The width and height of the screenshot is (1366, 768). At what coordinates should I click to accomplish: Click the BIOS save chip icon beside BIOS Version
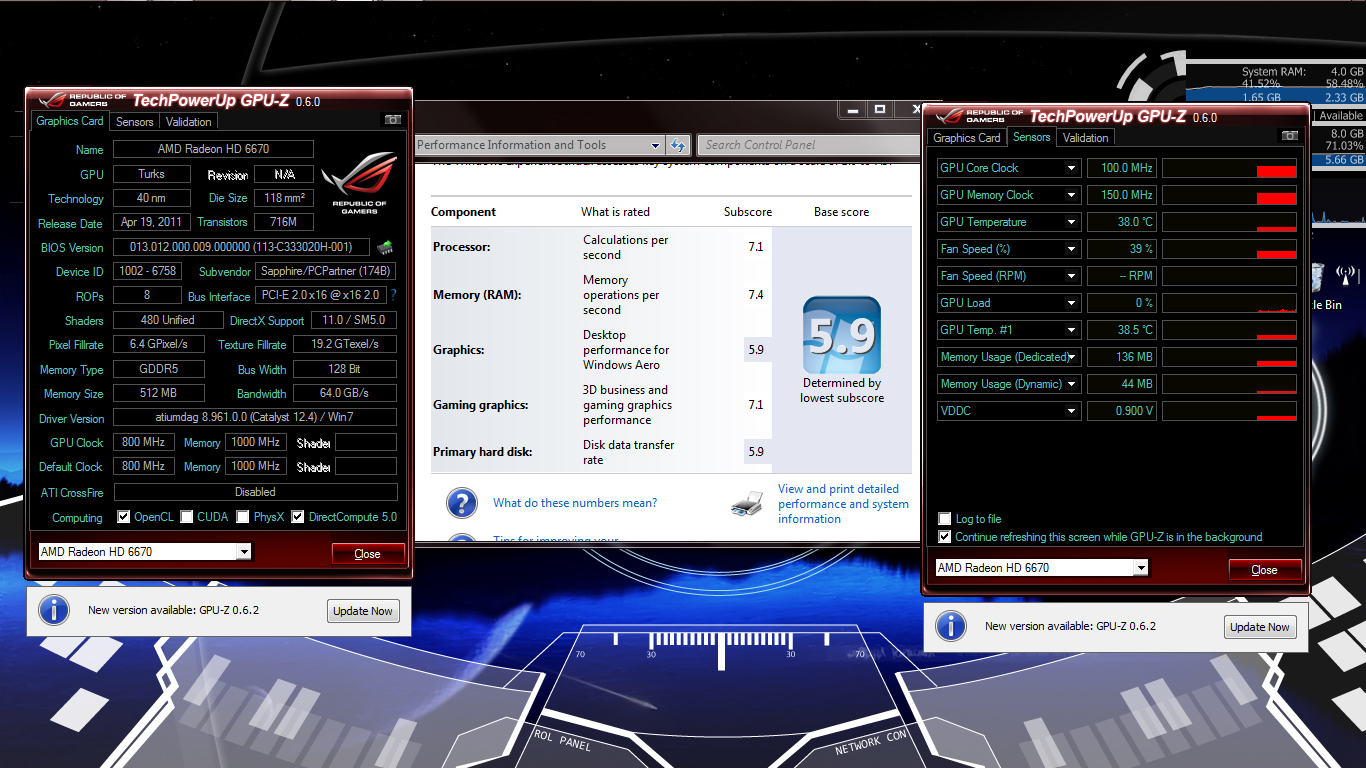[x=384, y=247]
